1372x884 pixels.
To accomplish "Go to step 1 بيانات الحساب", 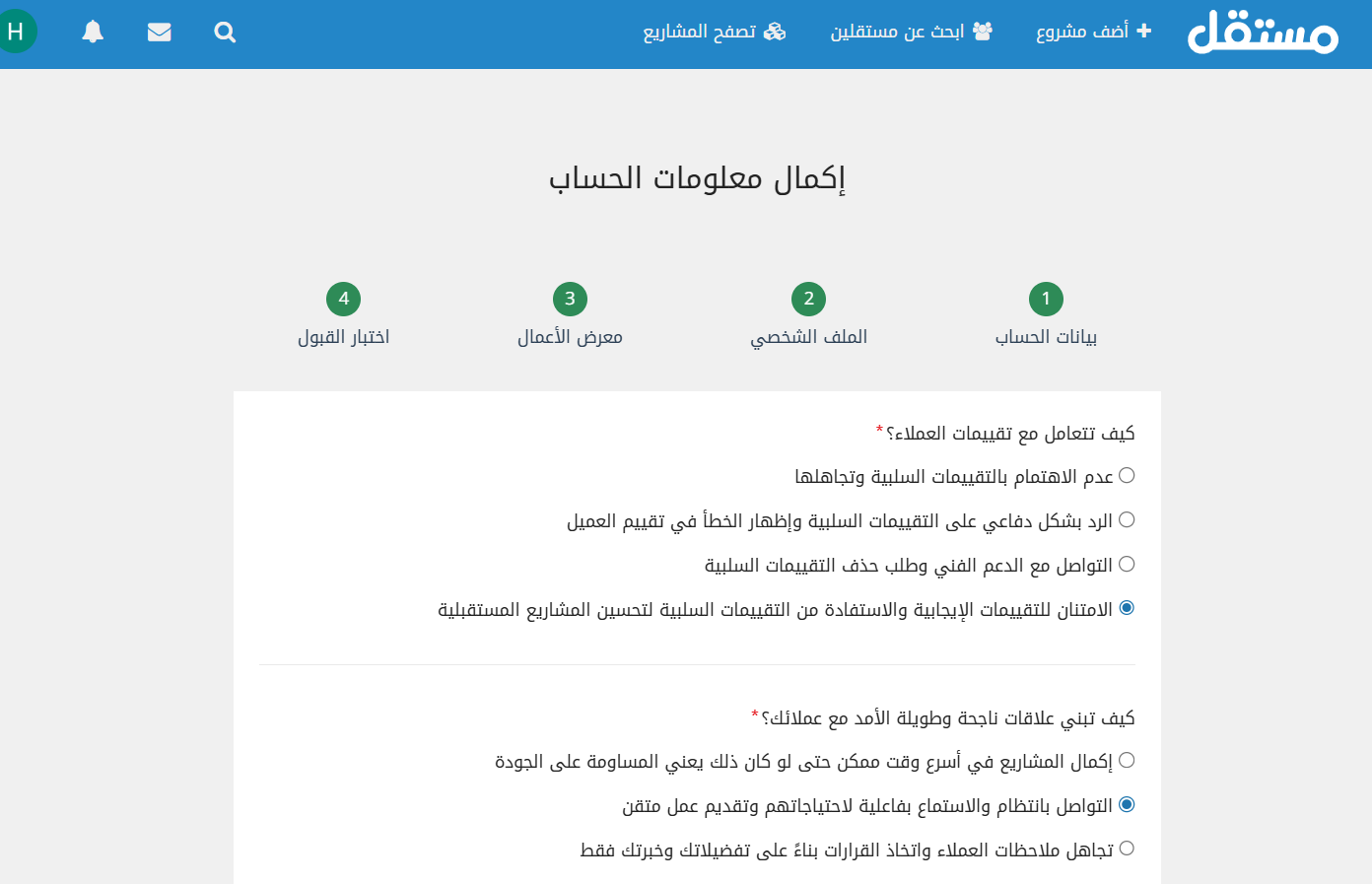I will point(1046,299).
